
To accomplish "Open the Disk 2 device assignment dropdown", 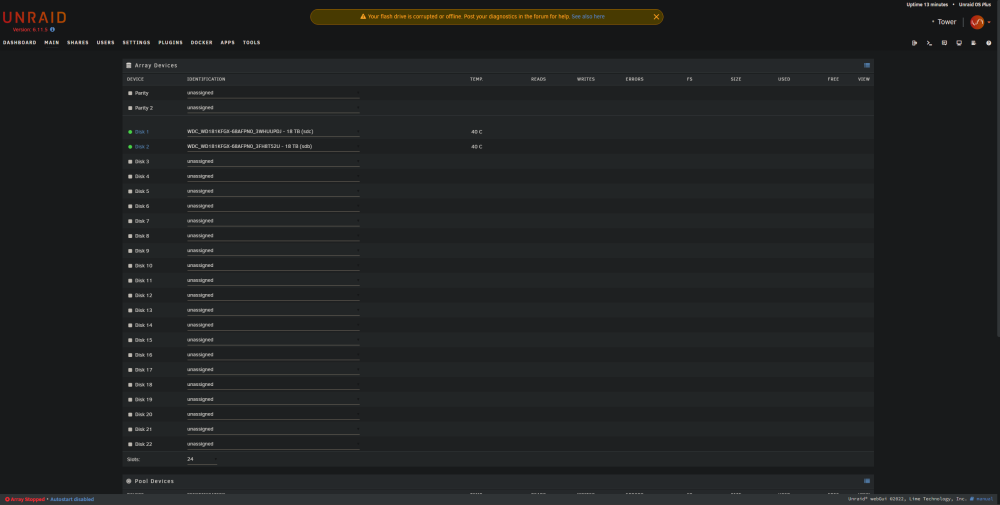I will point(273,147).
